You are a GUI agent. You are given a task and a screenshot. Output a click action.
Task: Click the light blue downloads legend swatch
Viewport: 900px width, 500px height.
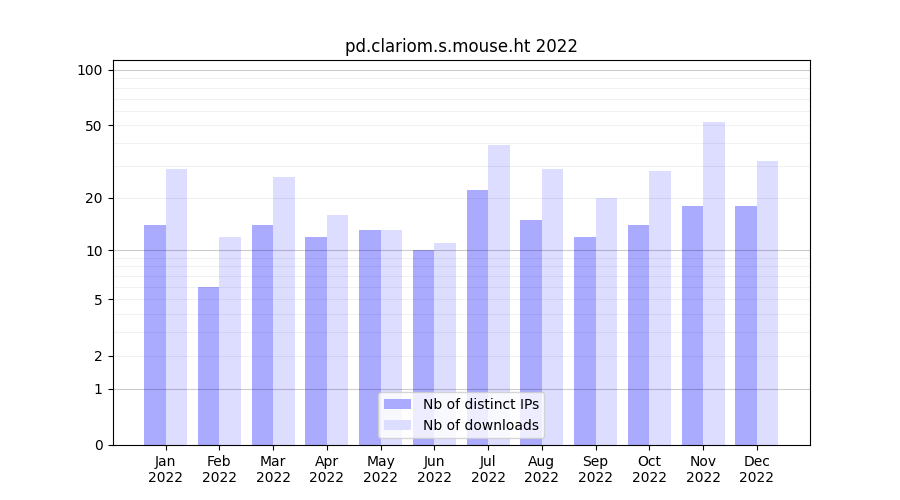397,425
